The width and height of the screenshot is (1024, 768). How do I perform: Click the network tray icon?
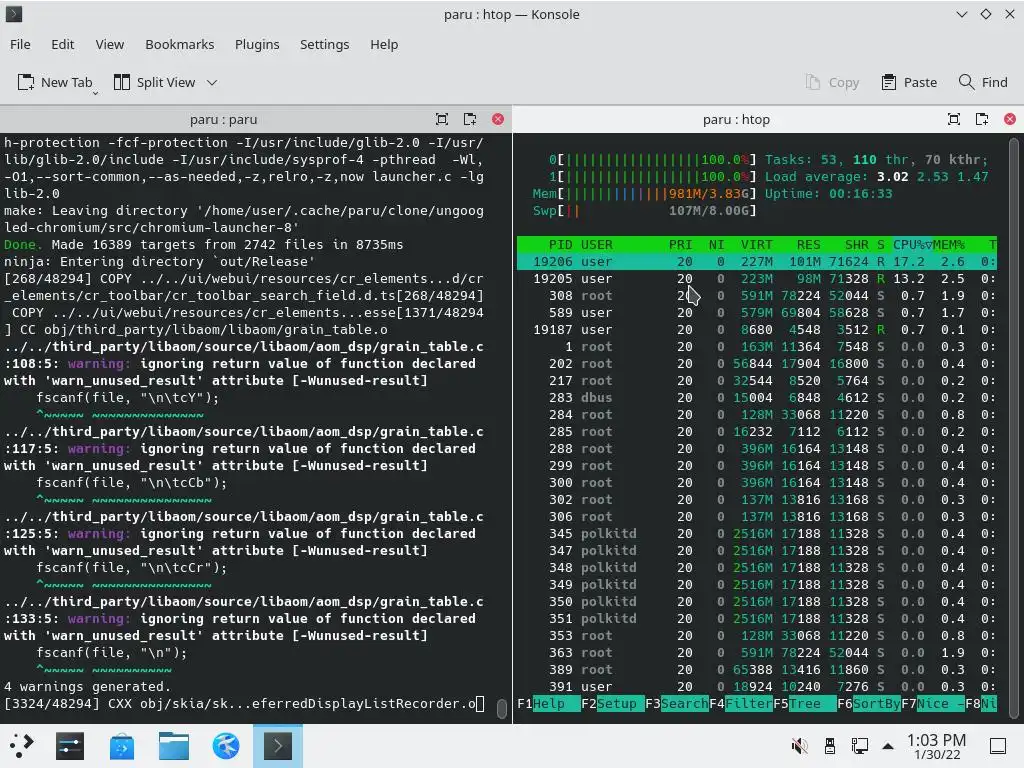[859, 746]
